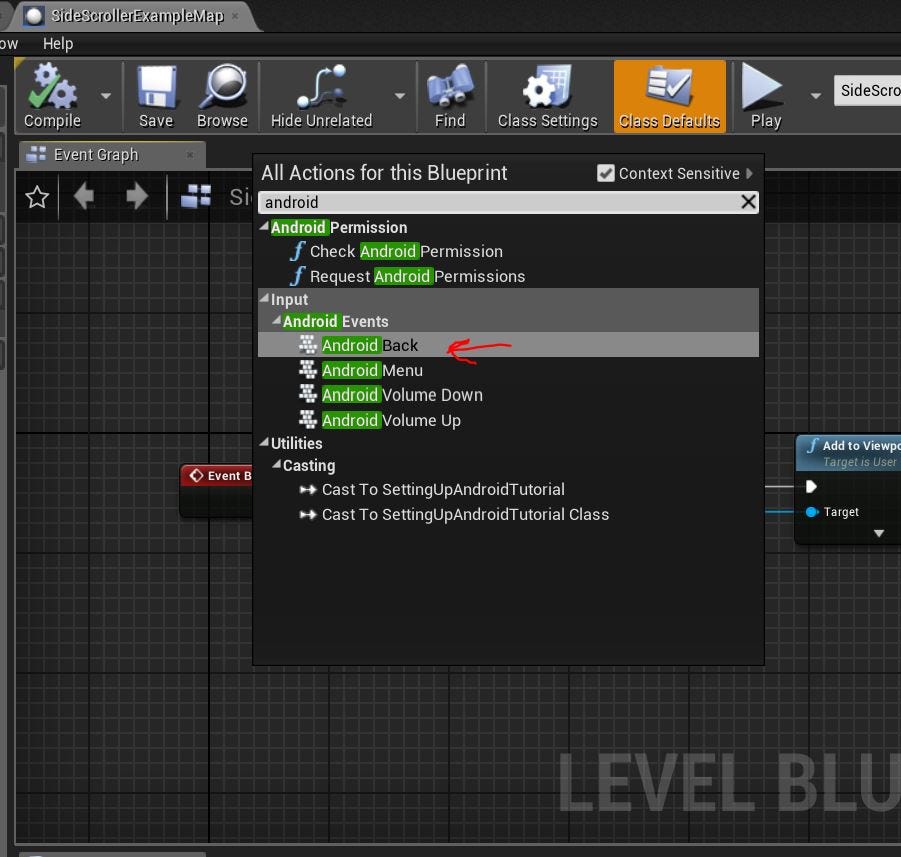Clear the action search text
This screenshot has height=857, width=901.
[x=748, y=202]
